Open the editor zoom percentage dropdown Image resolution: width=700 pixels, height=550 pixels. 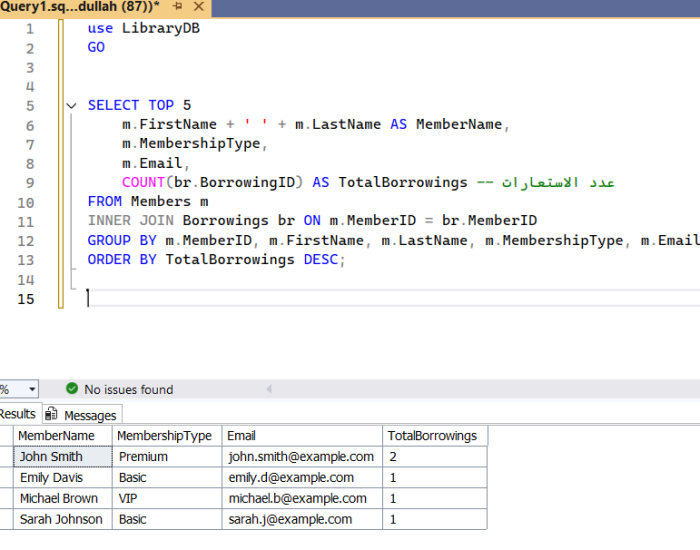click(31, 389)
